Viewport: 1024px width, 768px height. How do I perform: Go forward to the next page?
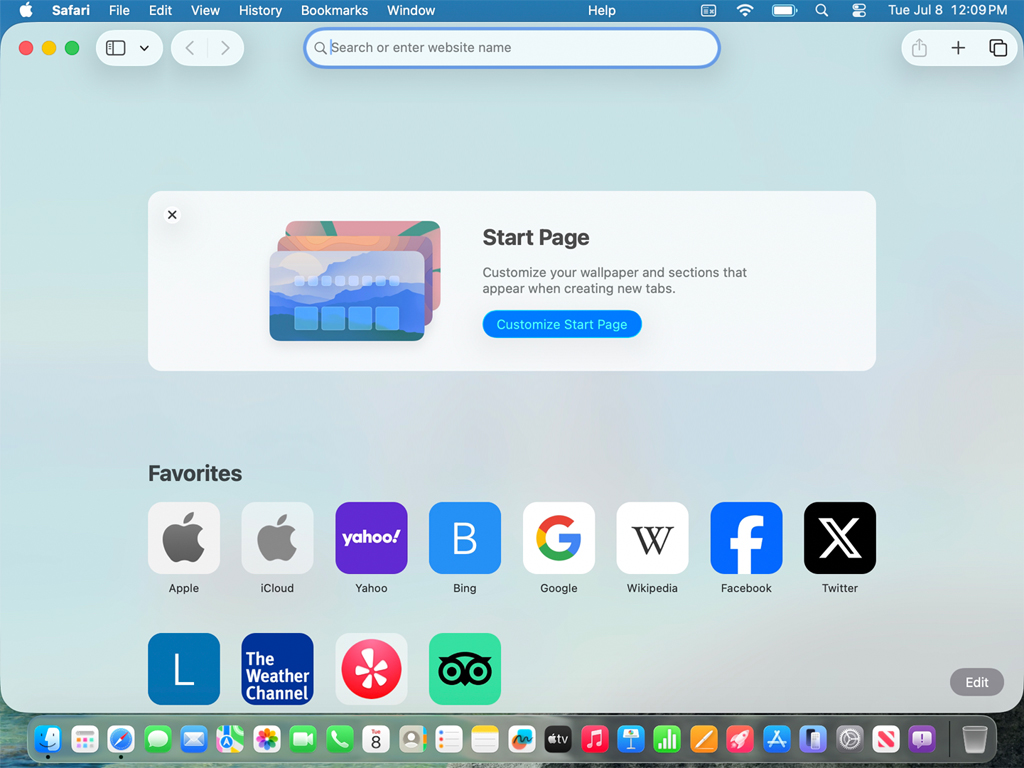coord(225,48)
